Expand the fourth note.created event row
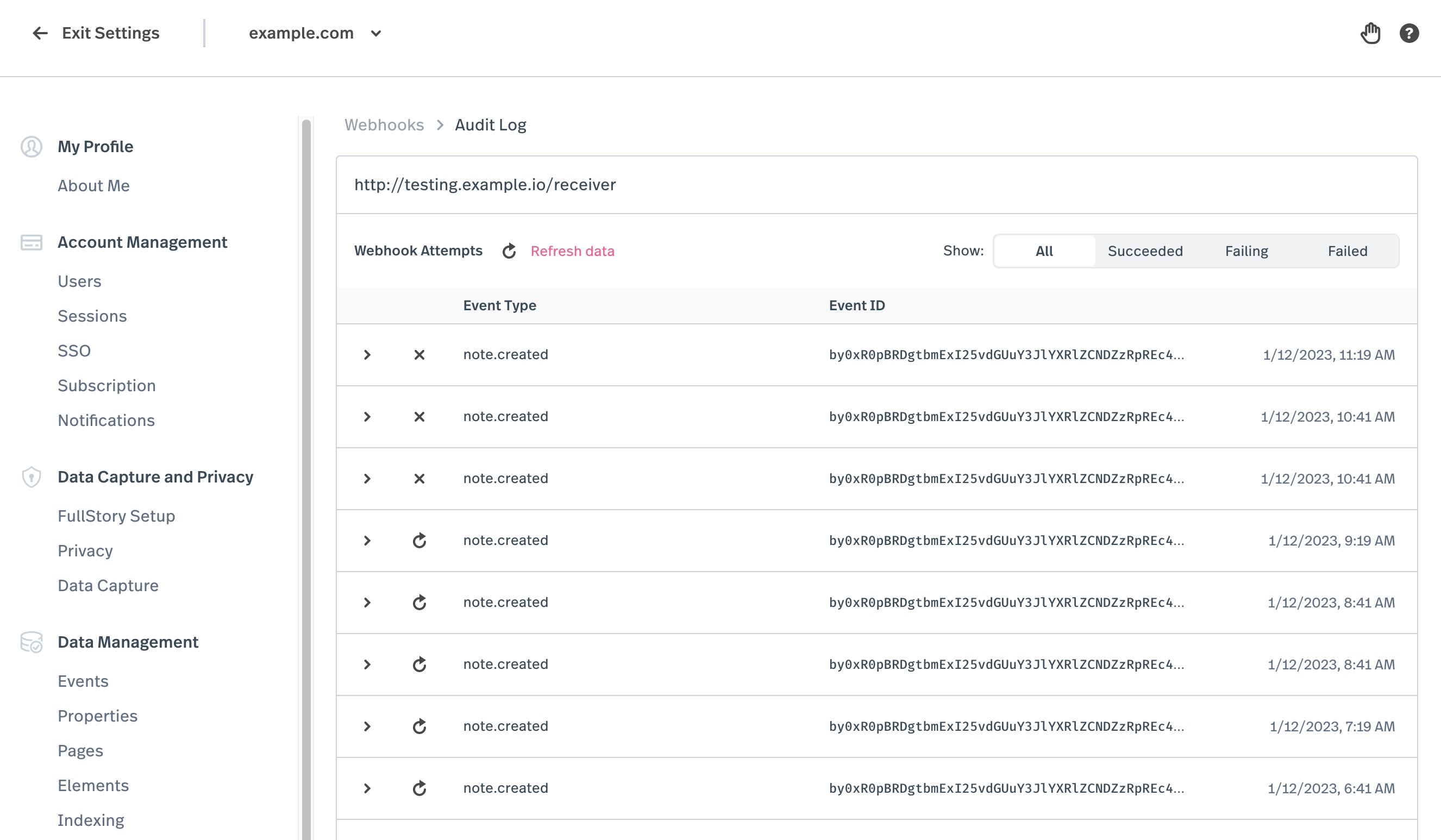The image size is (1441, 840). [x=367, y=540]
